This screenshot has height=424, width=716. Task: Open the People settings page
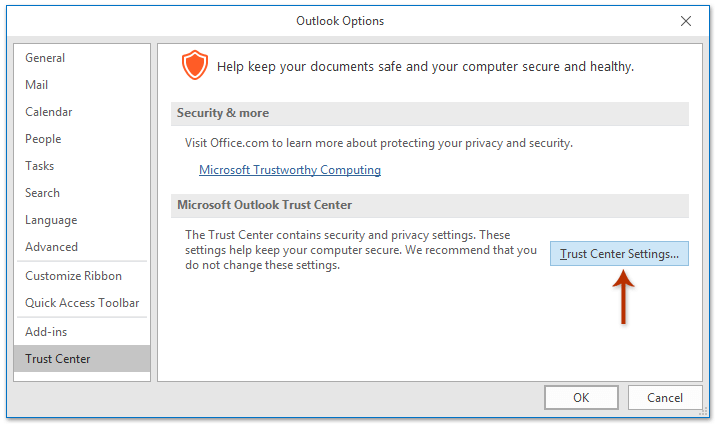tap(82, 139)
